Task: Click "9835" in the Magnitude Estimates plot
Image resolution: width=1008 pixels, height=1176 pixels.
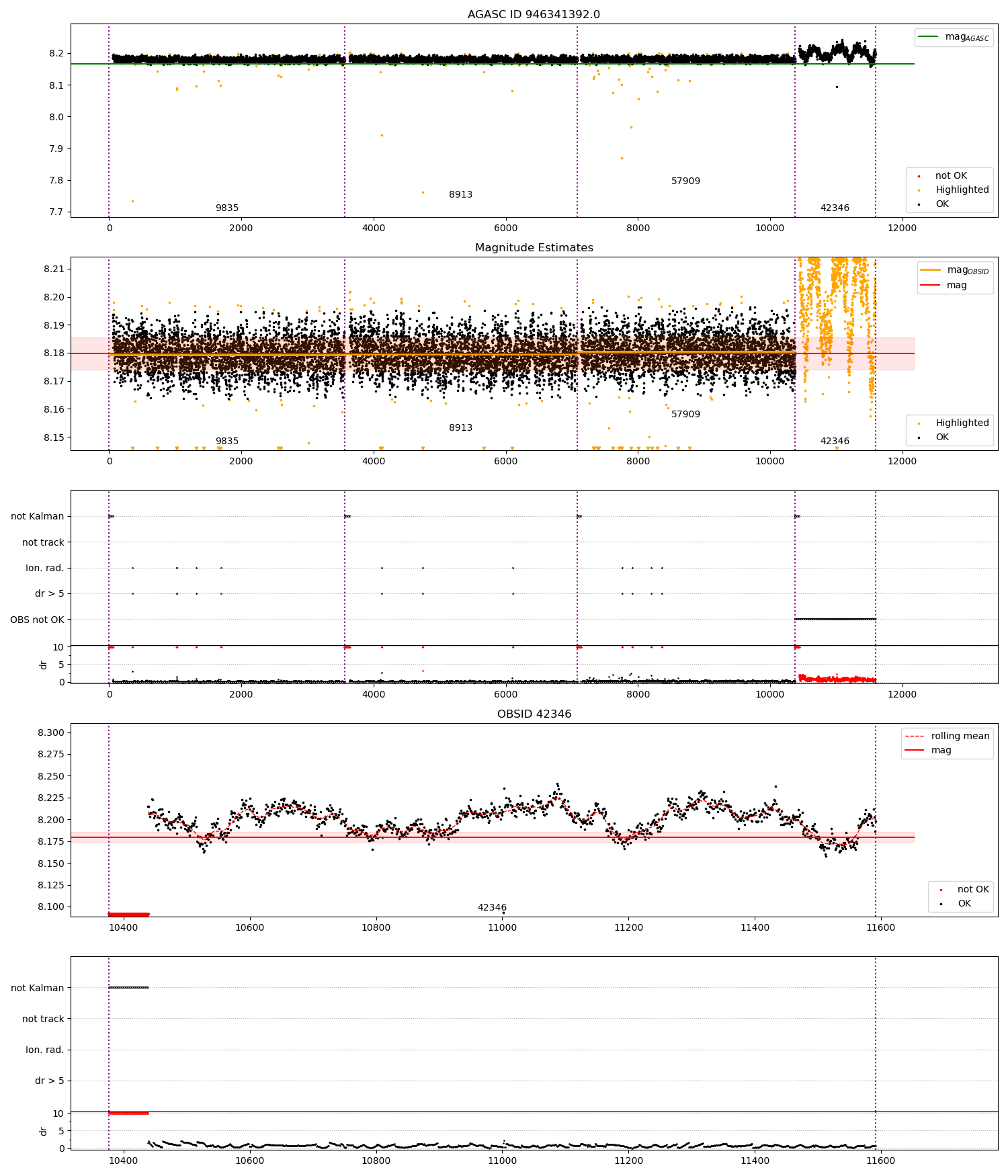Action: click(x=227, y=441)
